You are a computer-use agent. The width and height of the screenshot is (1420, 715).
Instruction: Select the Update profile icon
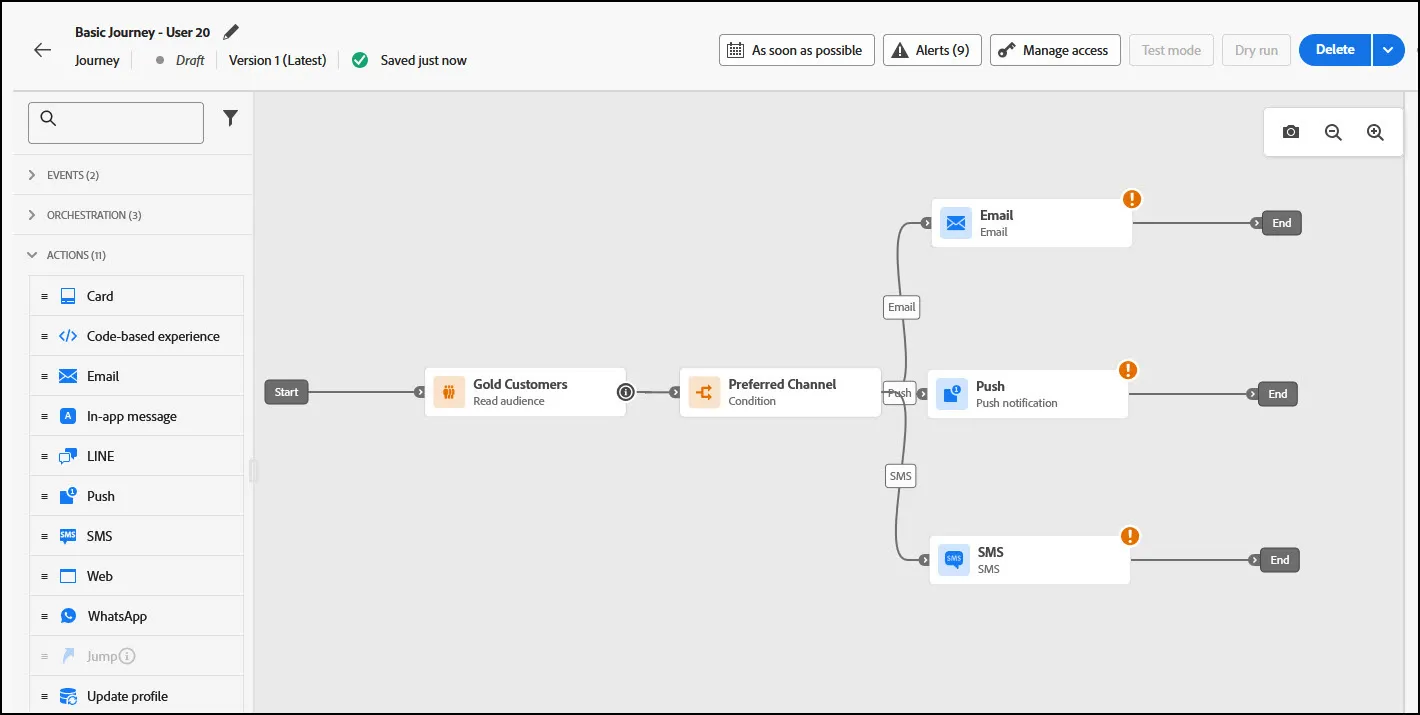coord(68,696)
